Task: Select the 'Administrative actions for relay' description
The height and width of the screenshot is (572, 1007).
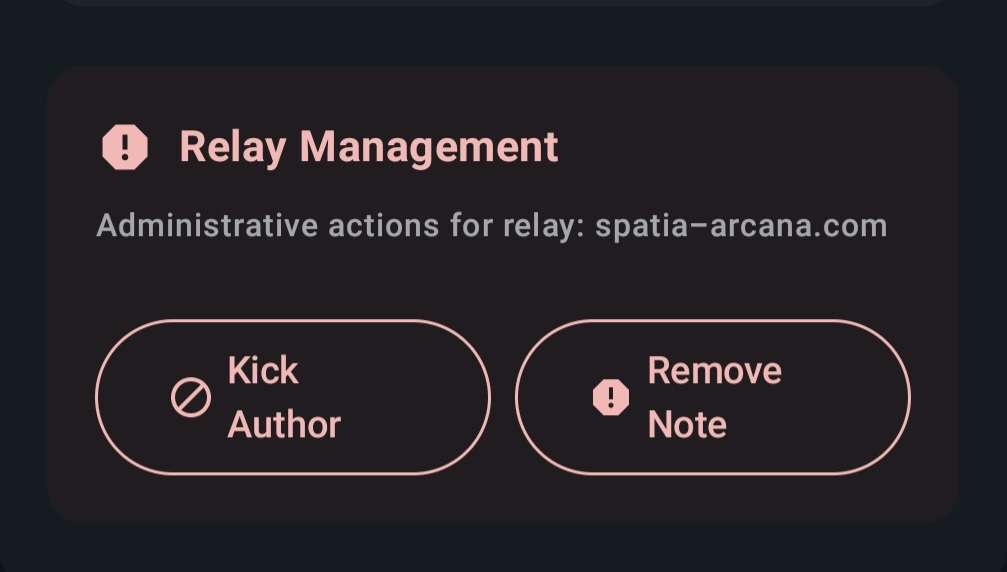Action: tap(341, 226)
